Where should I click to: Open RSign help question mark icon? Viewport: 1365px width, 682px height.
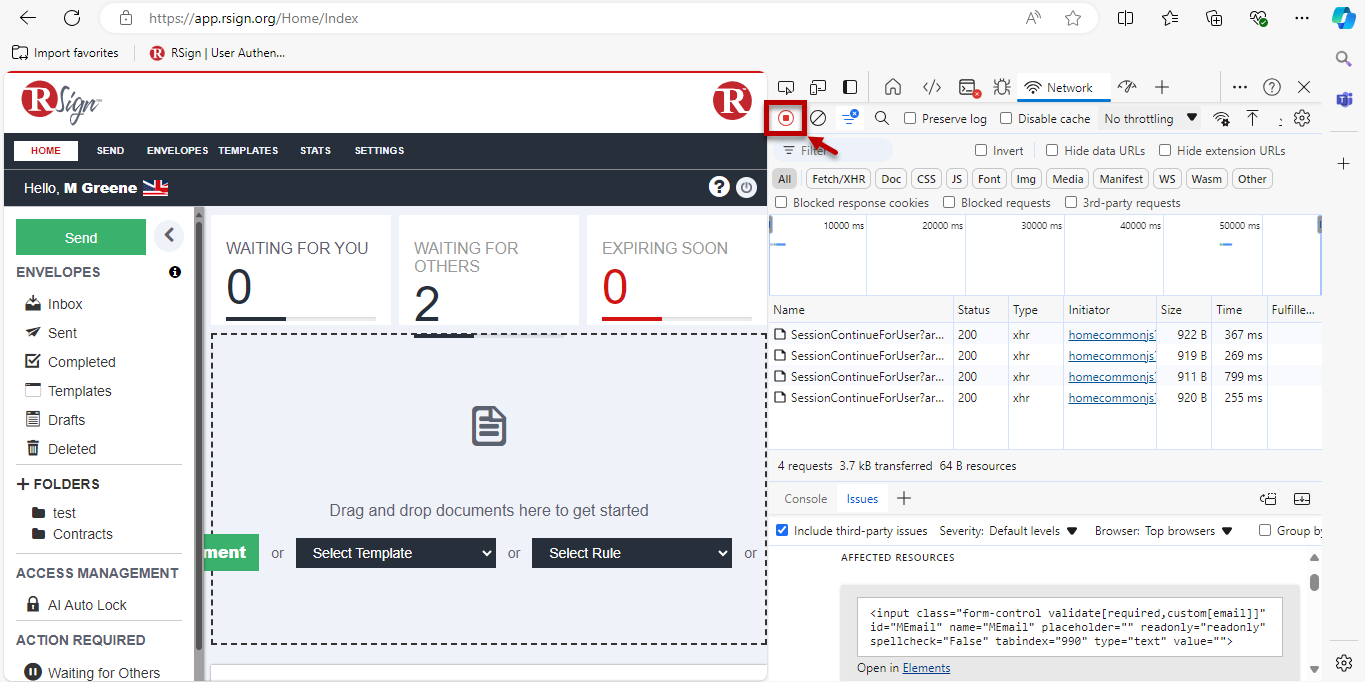[x=718, y=187]
